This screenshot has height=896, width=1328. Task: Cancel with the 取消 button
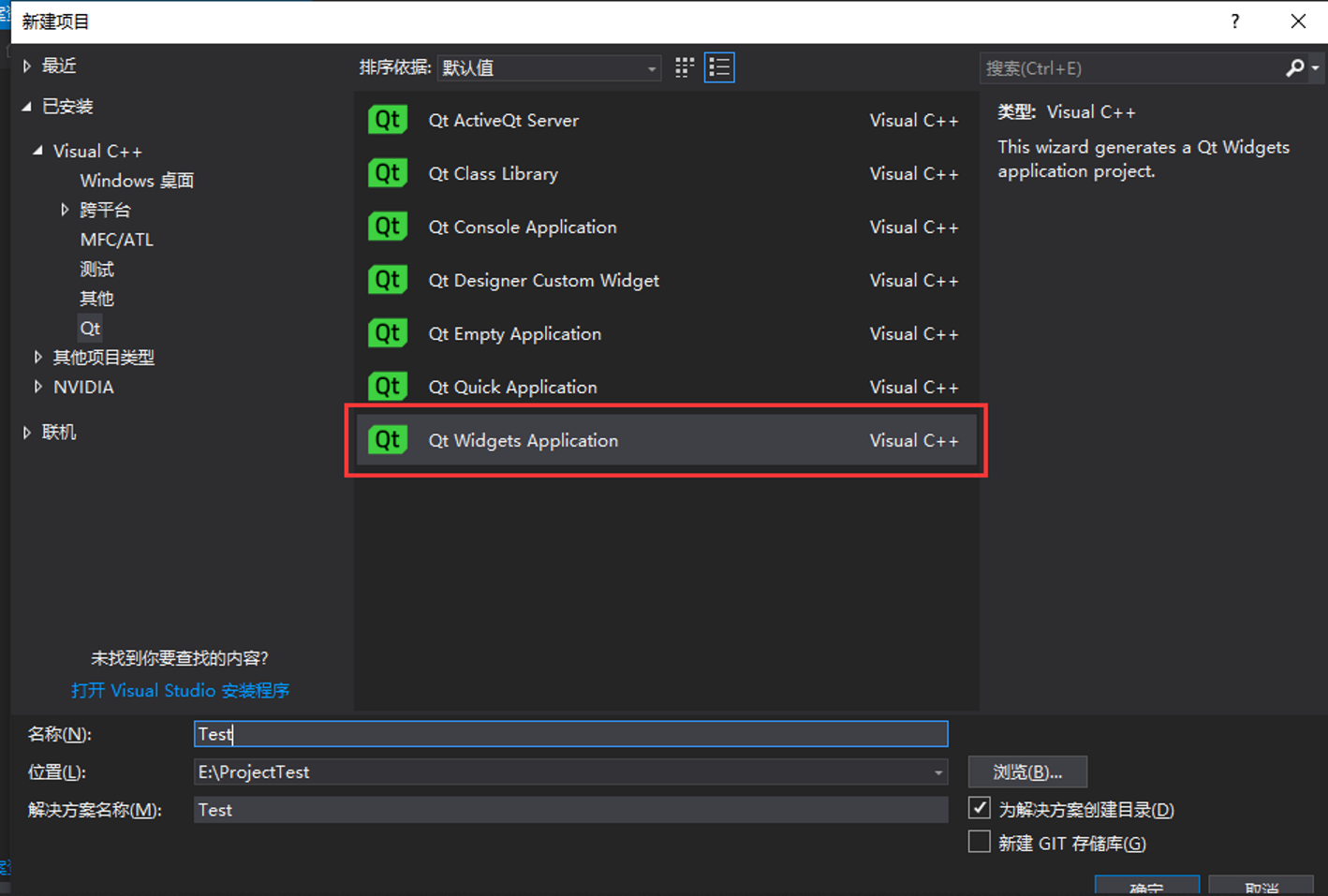coord(1261,886)
